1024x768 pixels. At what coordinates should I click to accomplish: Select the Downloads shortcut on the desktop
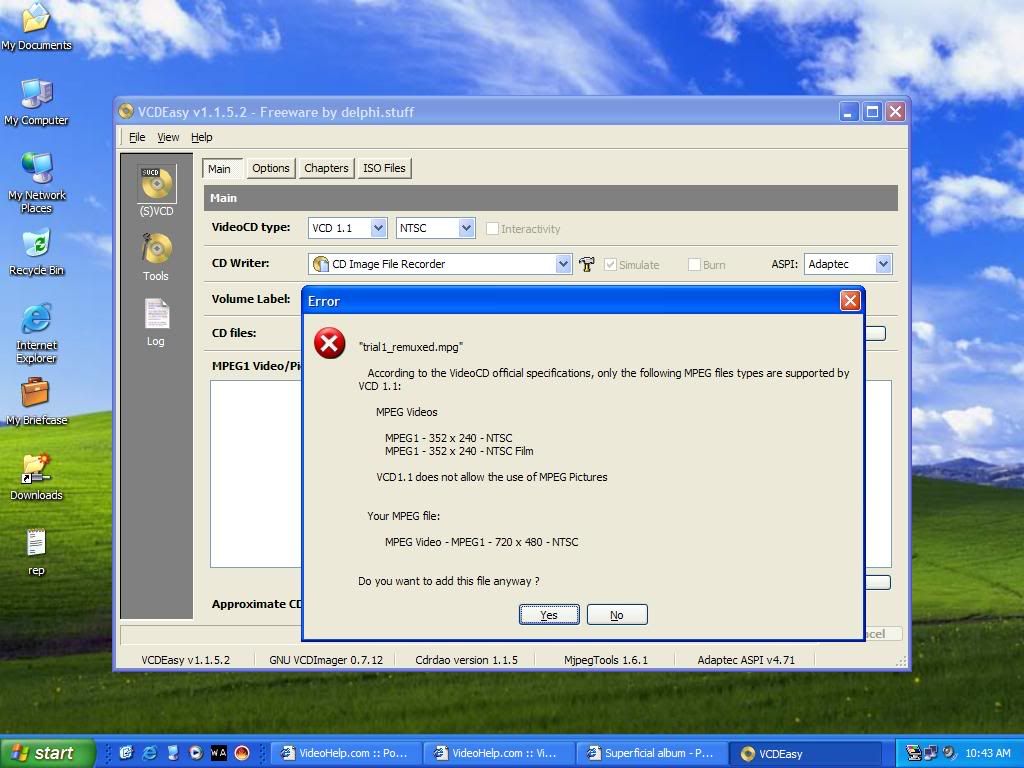(37, 478)
